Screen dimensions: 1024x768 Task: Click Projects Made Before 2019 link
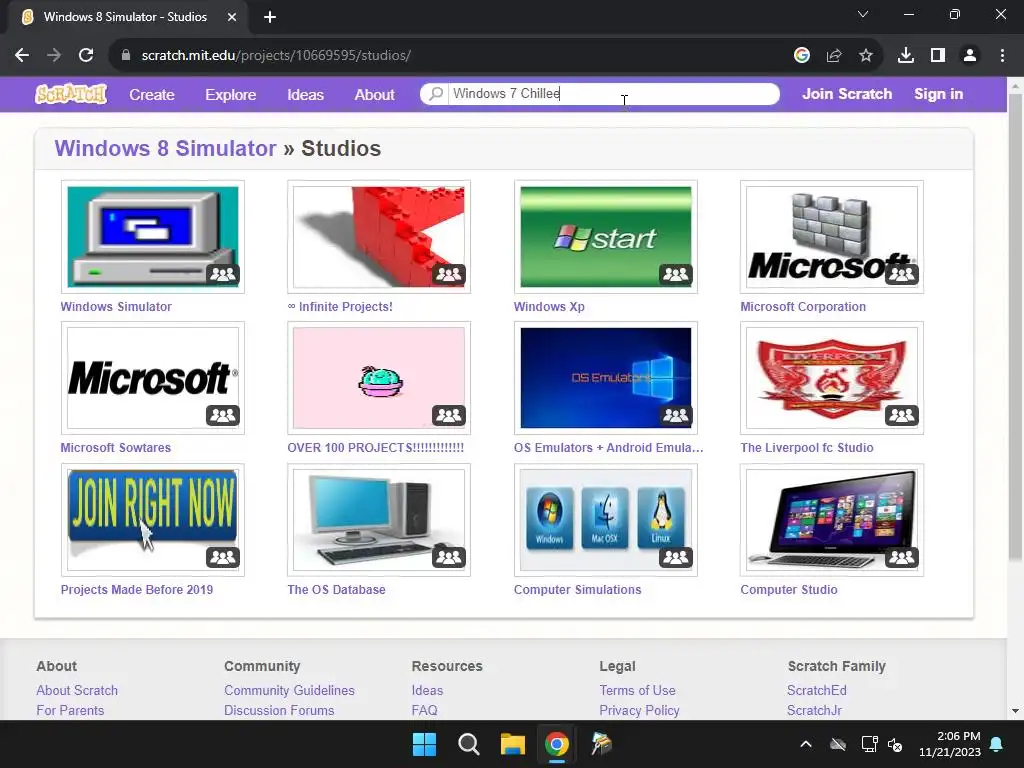(x=136, y=589)
